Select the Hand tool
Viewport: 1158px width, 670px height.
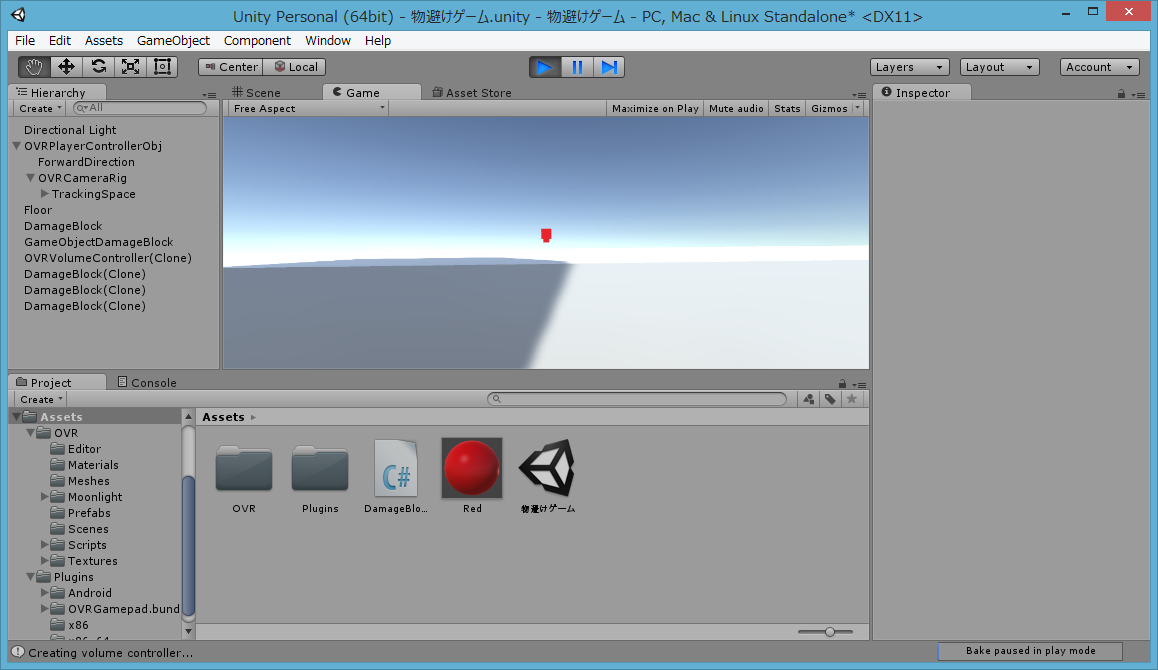click(34, 66)
